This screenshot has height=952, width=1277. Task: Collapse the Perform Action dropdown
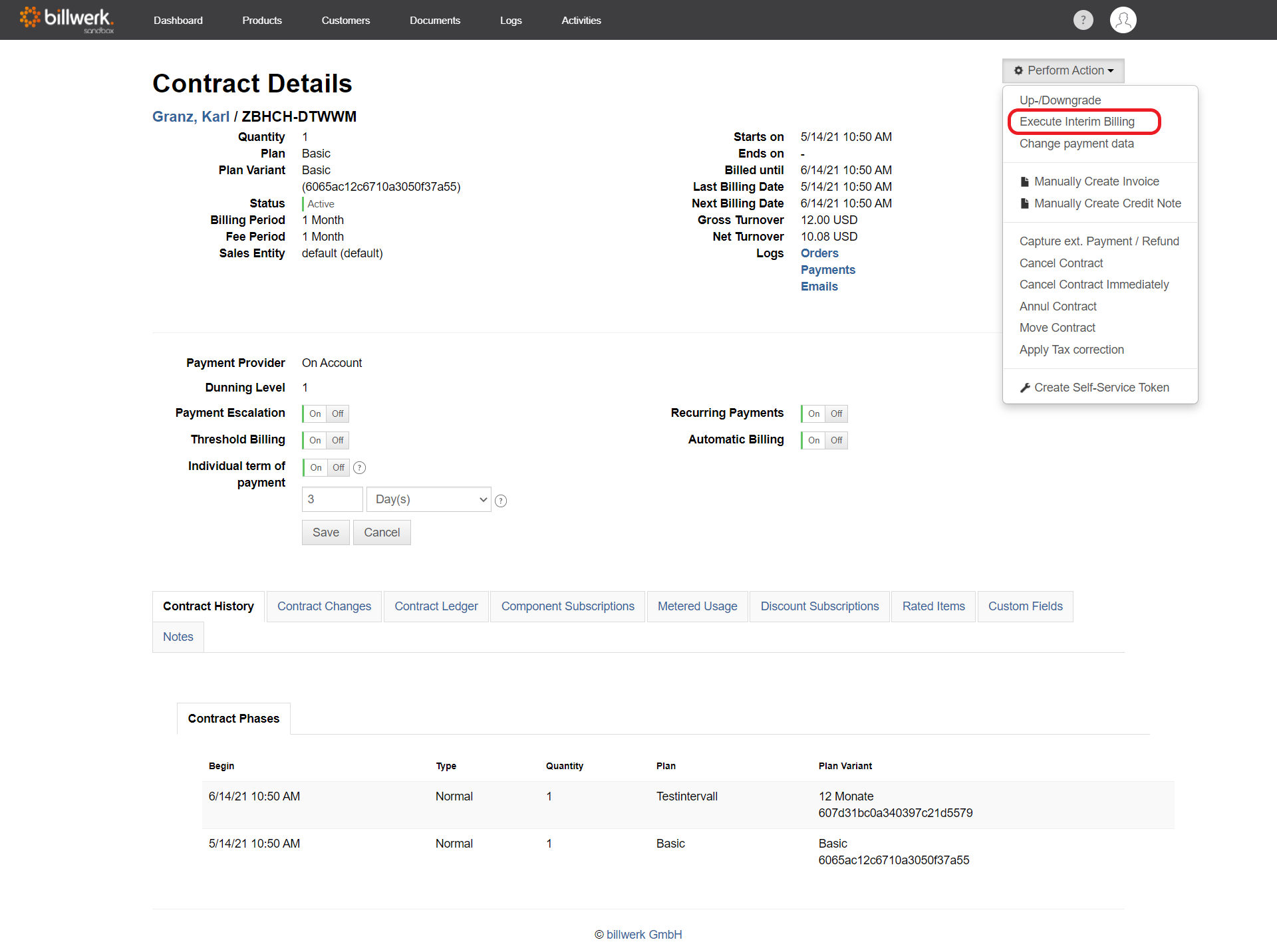pyautogui.click(x=1063, y=70)
